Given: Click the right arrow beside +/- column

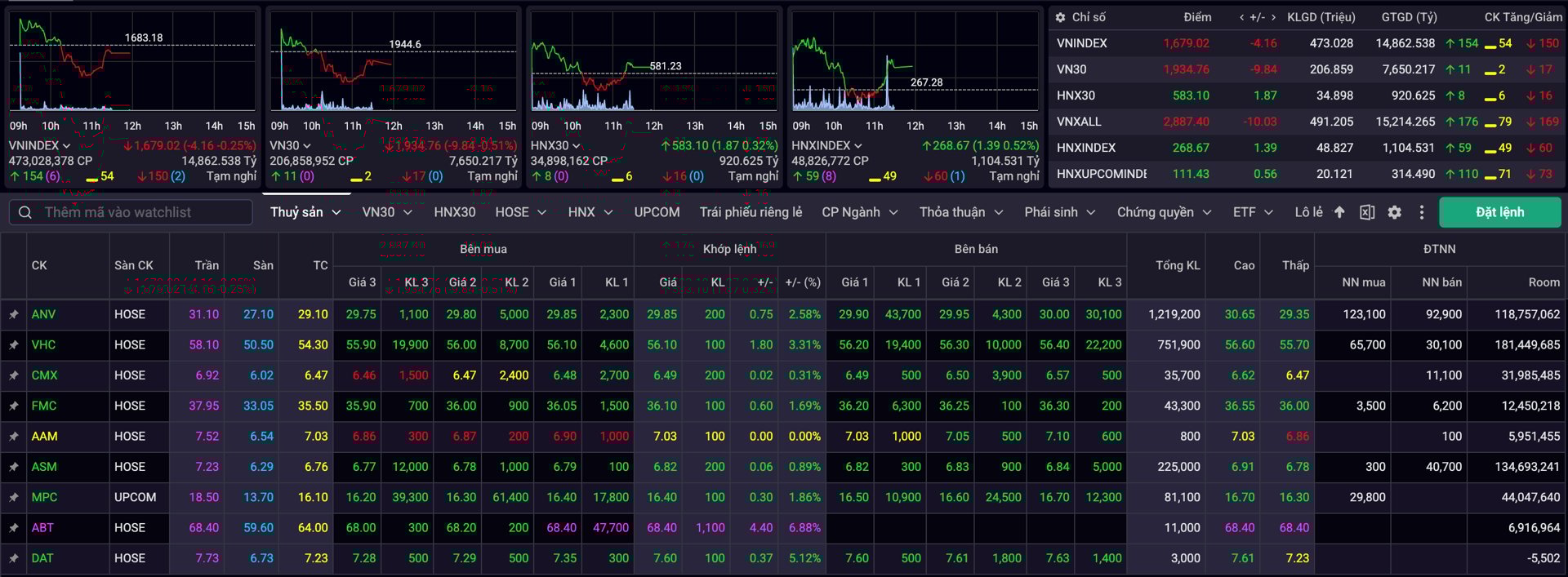Looking at the screenshot, I should coord(1272,17).
